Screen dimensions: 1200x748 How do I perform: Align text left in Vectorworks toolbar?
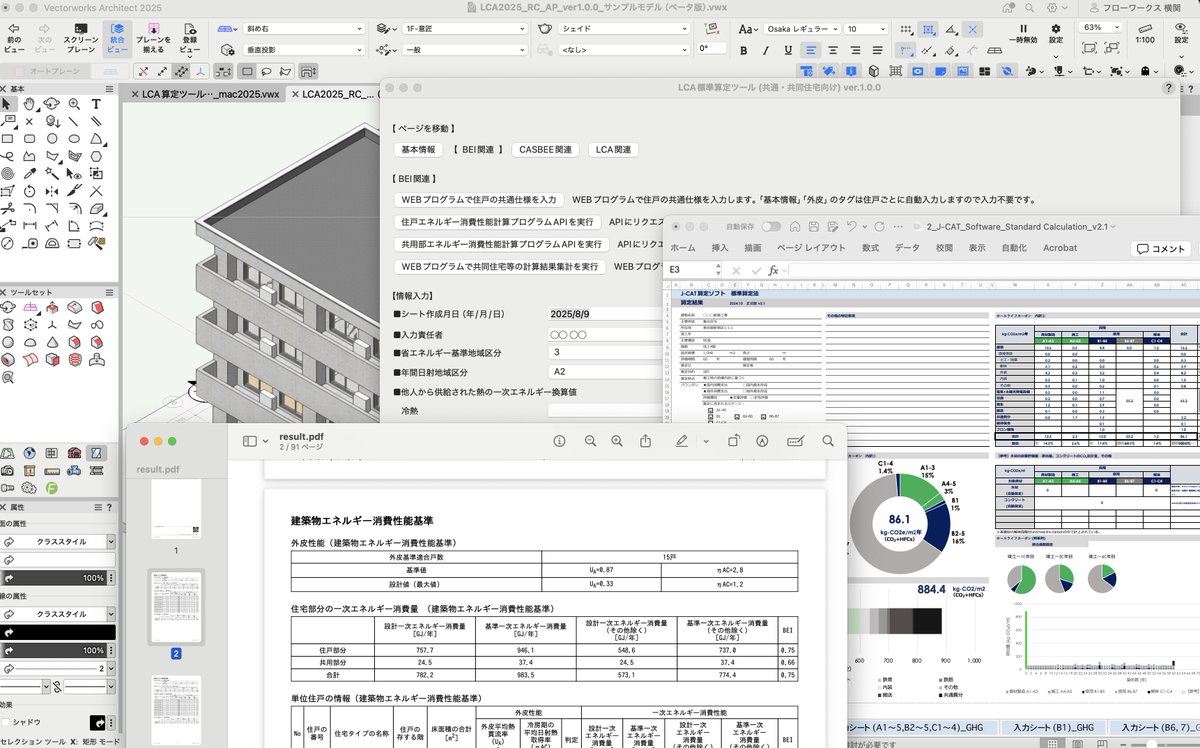pos(811,49)
